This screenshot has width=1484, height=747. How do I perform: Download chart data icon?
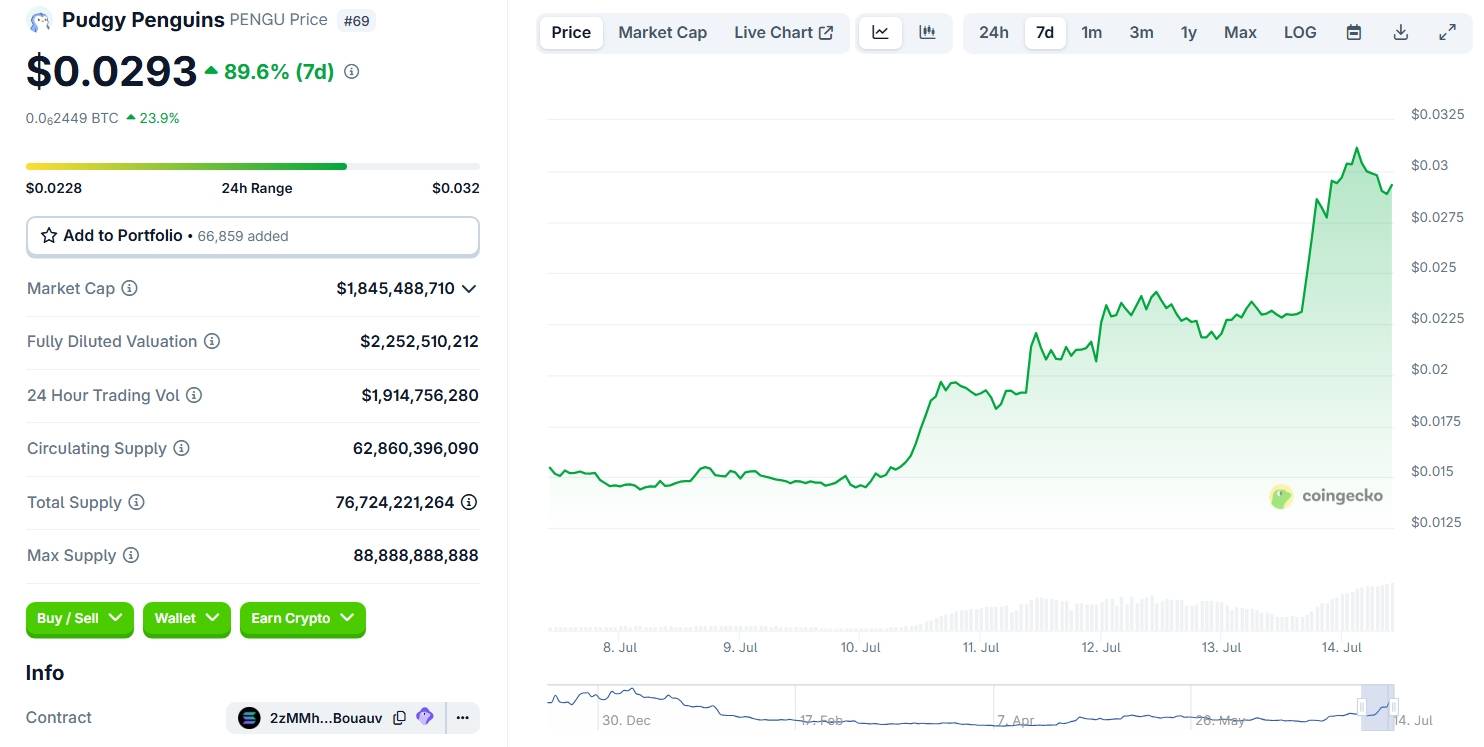[x=1400, y=32]
